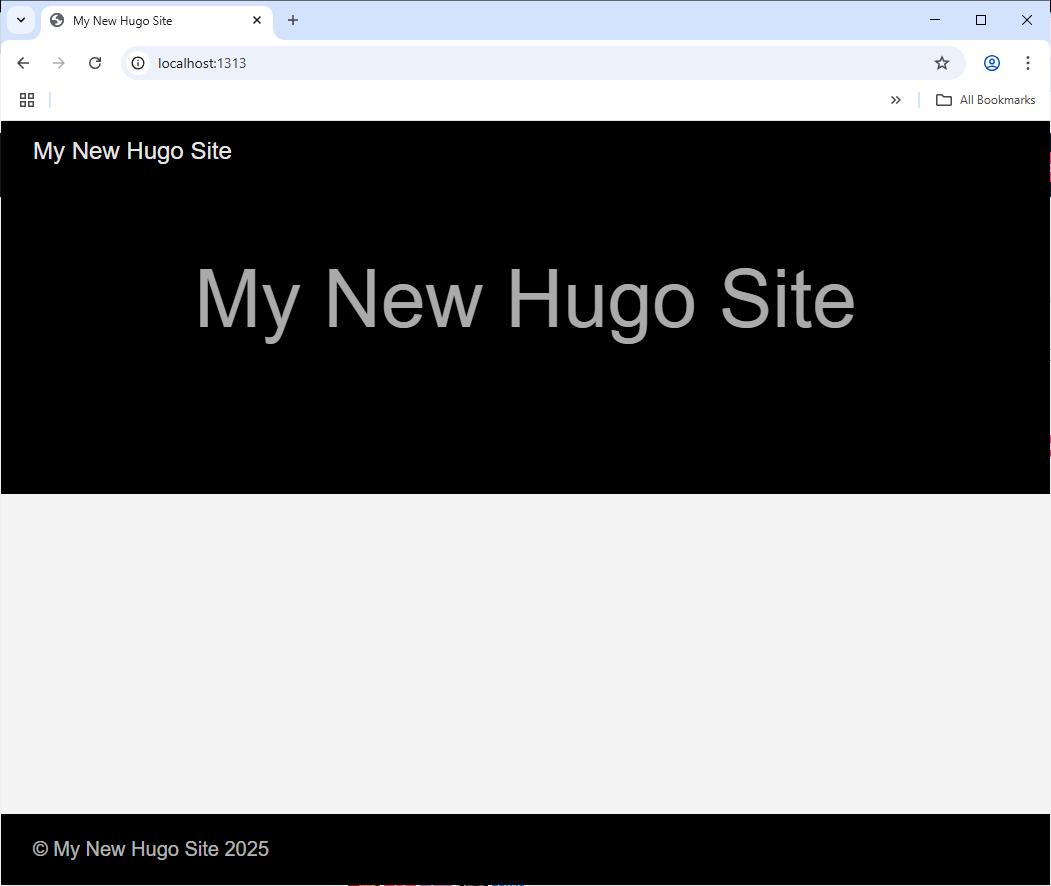Open the three-dot Chrome menu
Screen dimensions: 1051x886
pos(1028,62)
